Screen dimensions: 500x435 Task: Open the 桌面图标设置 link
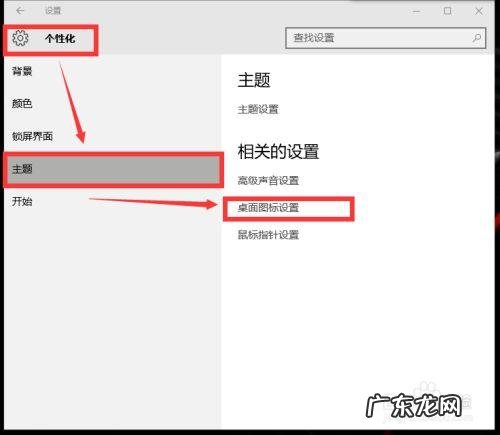coord(268,208)
